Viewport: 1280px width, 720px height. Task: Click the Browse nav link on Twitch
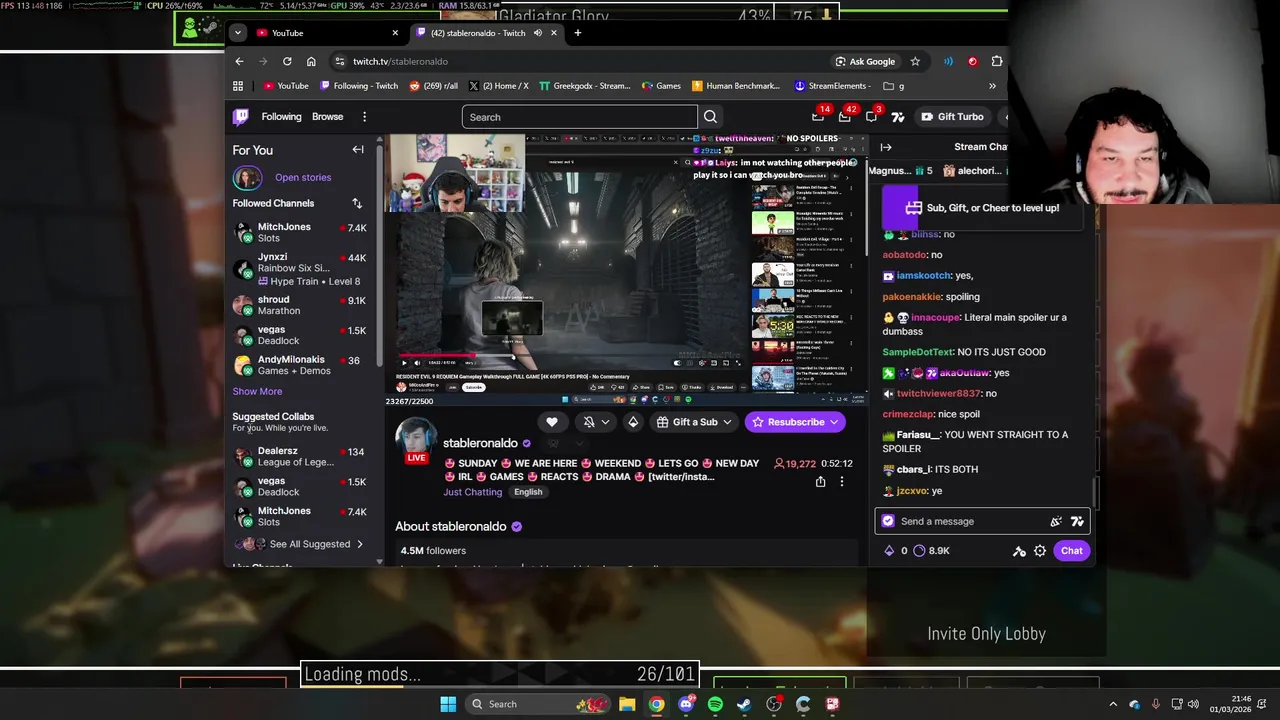(327, 117)
